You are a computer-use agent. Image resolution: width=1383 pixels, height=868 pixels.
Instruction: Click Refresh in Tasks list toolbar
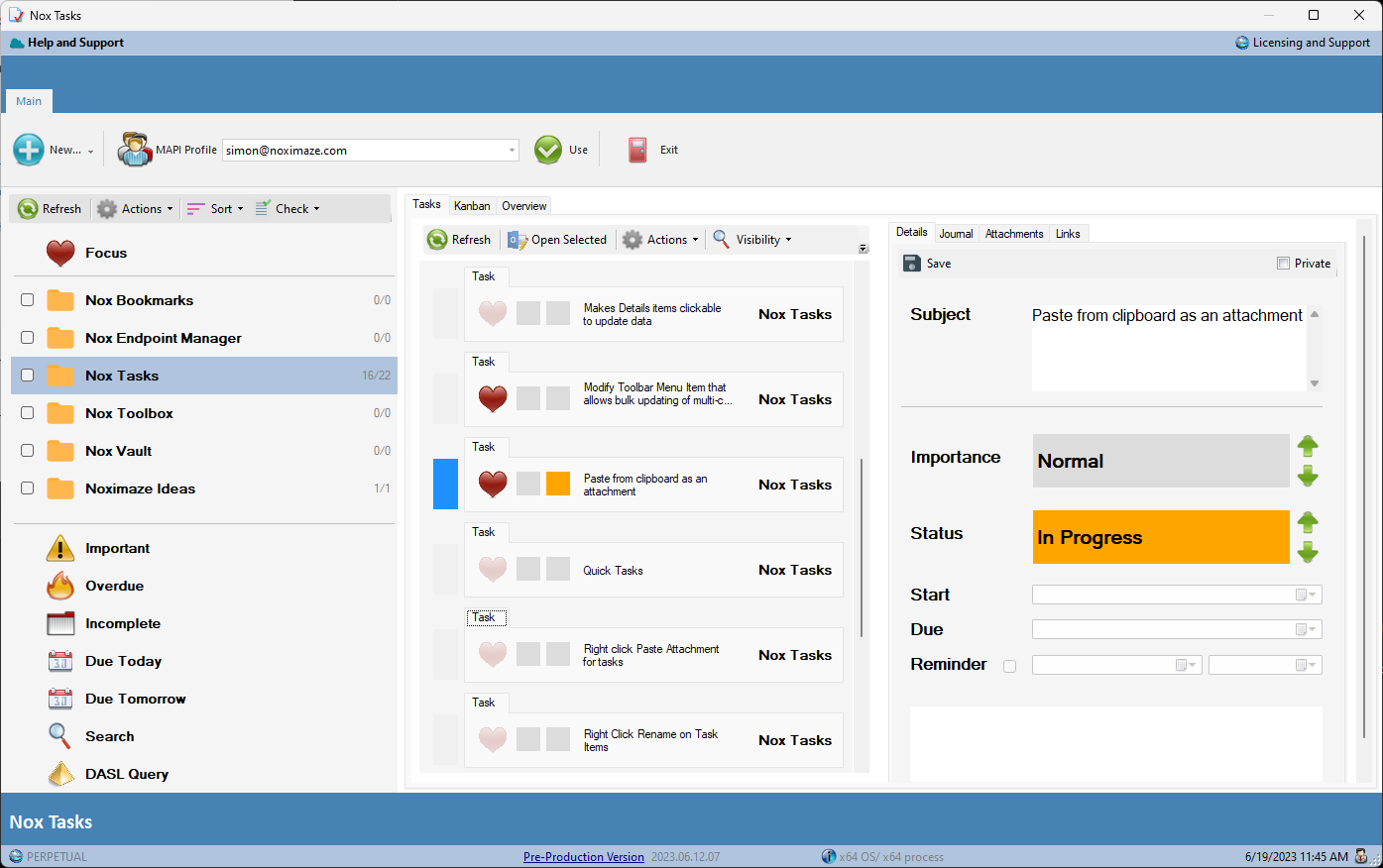(459, 240)
